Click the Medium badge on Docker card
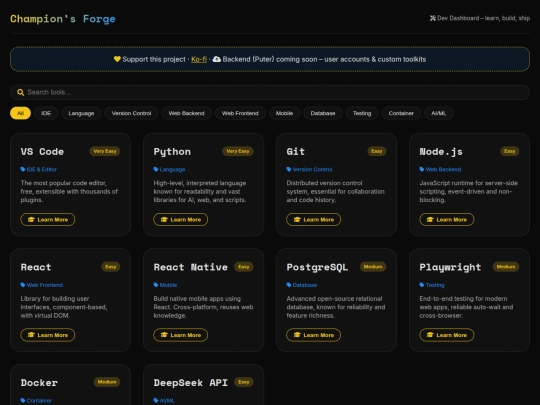Image resolution: width=540 pixels, height=405 pixels. pyautogui.click(x=107, y=382)
